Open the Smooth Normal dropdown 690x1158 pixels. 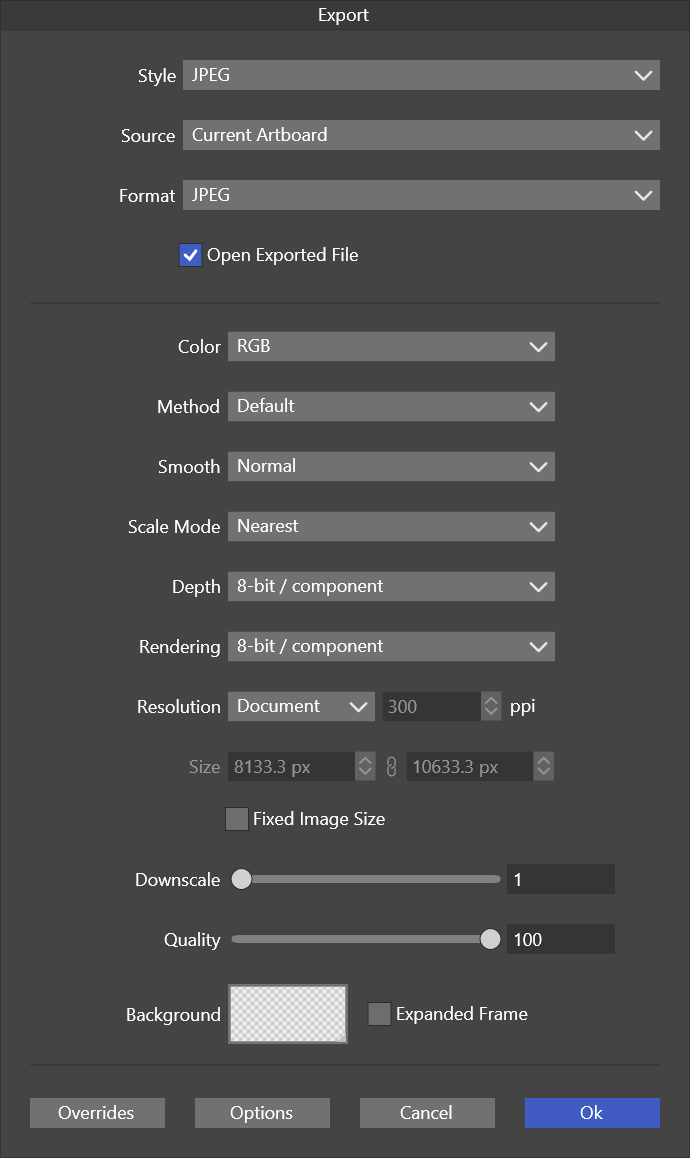391,466
